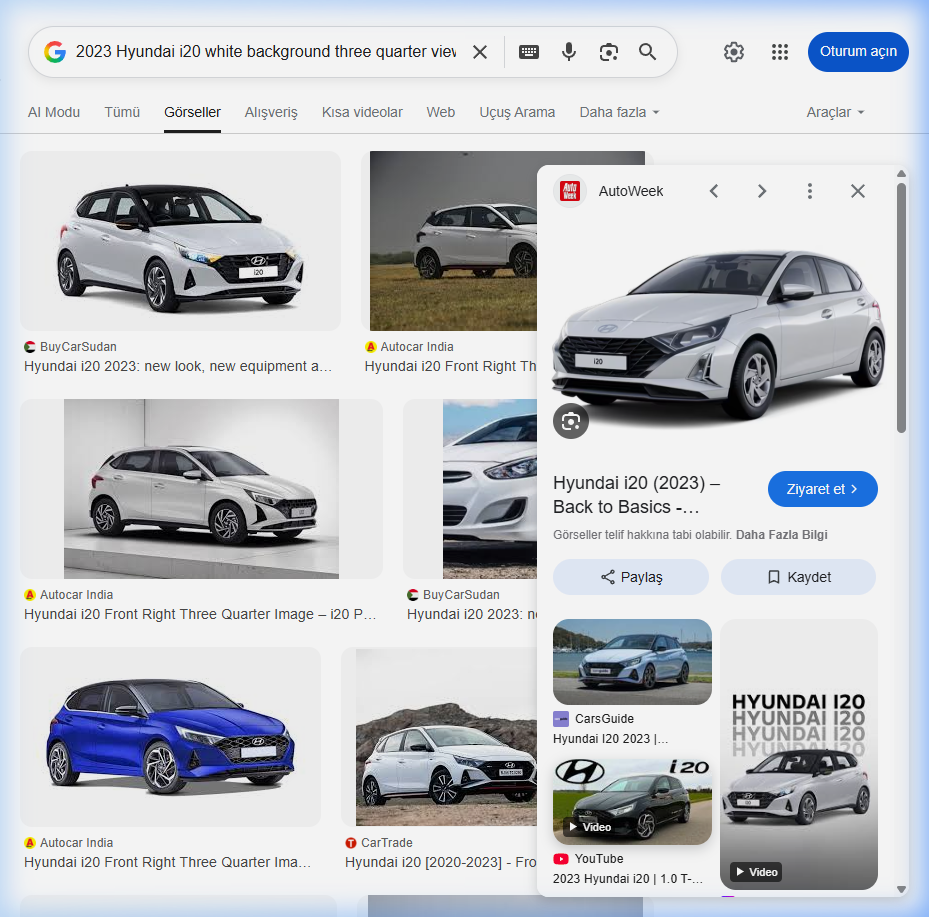
Task: Open quick settings gear icon
Action: pyautogui.click(x=733, y=52)
